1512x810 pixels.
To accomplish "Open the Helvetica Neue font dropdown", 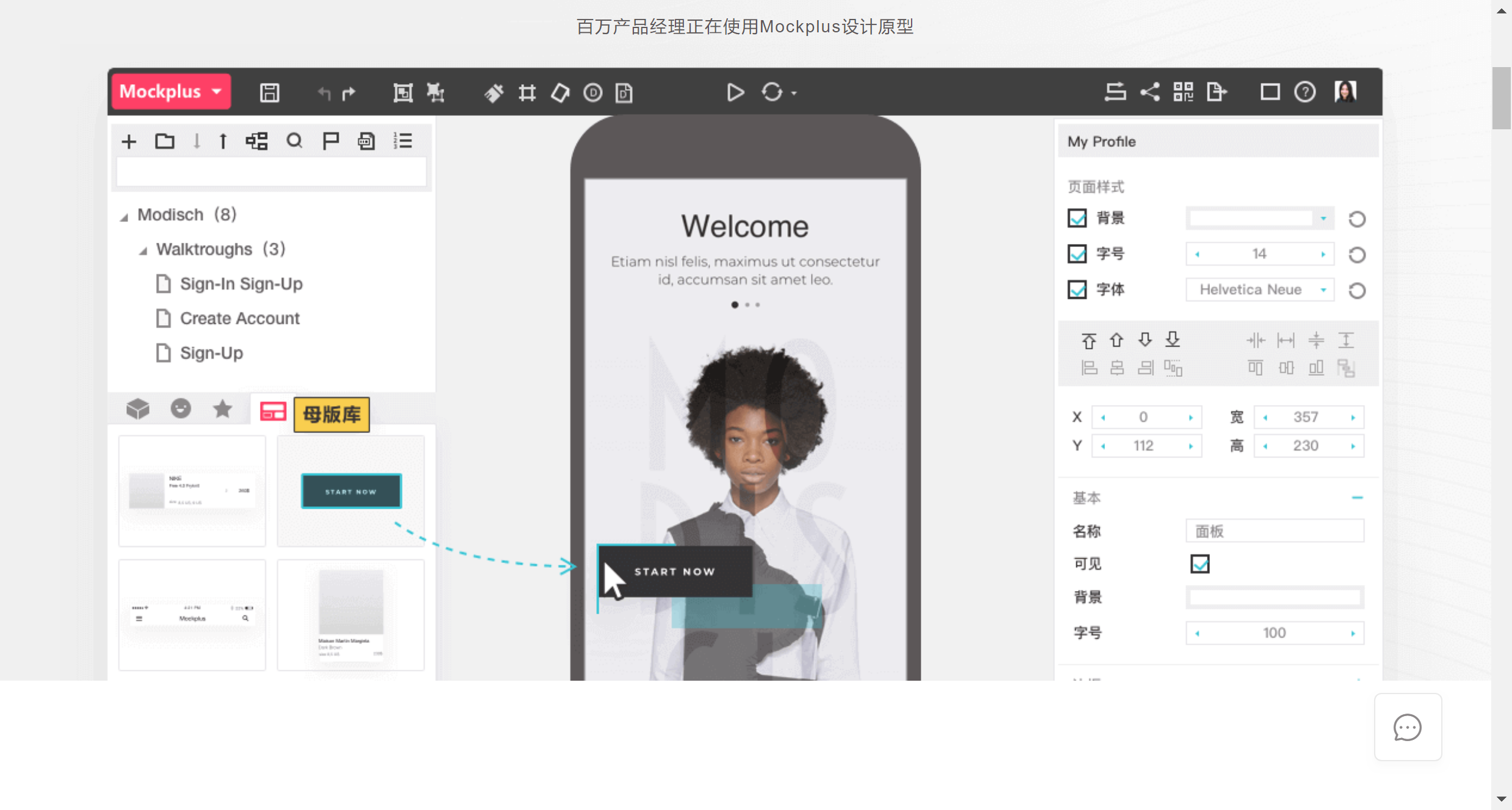I will coord(1259,290).
